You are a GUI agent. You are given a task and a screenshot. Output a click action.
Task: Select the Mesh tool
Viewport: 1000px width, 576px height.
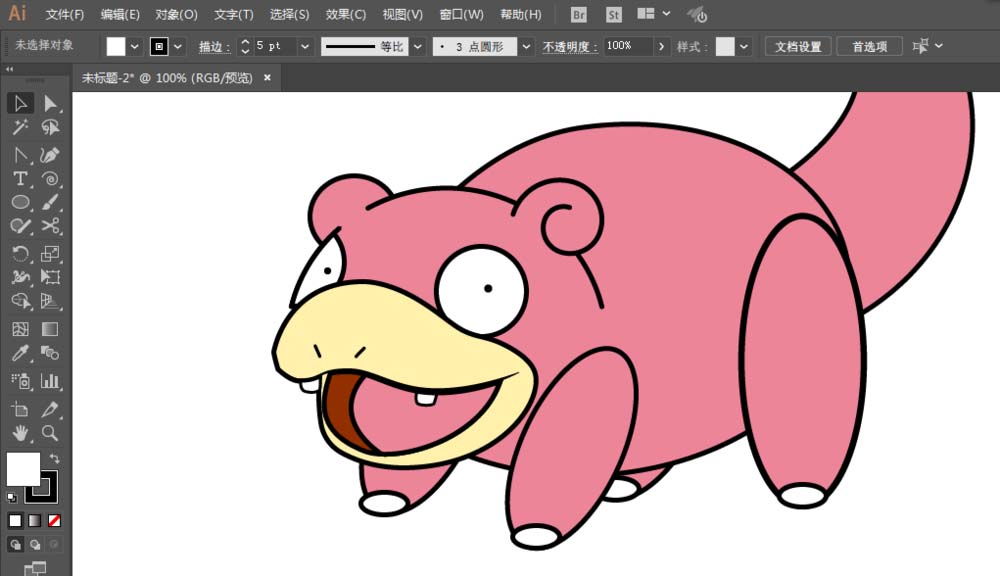click(20, 329)
